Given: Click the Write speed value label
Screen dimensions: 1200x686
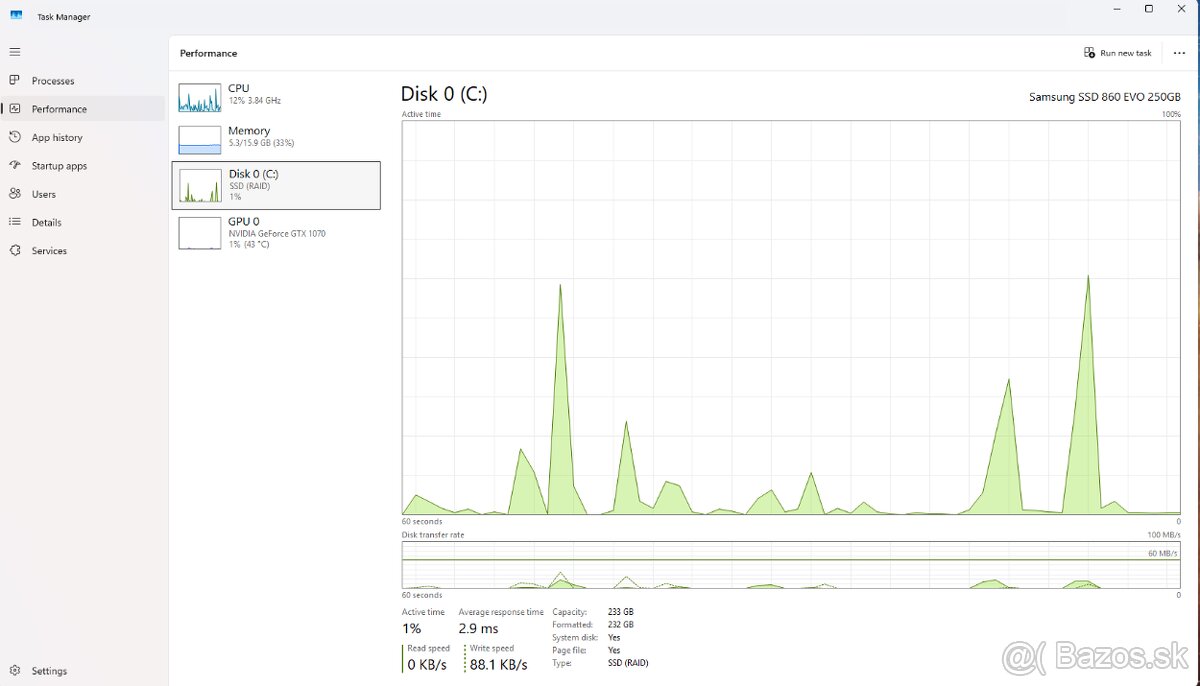Looking at the screenshot, I should (499, 664).
